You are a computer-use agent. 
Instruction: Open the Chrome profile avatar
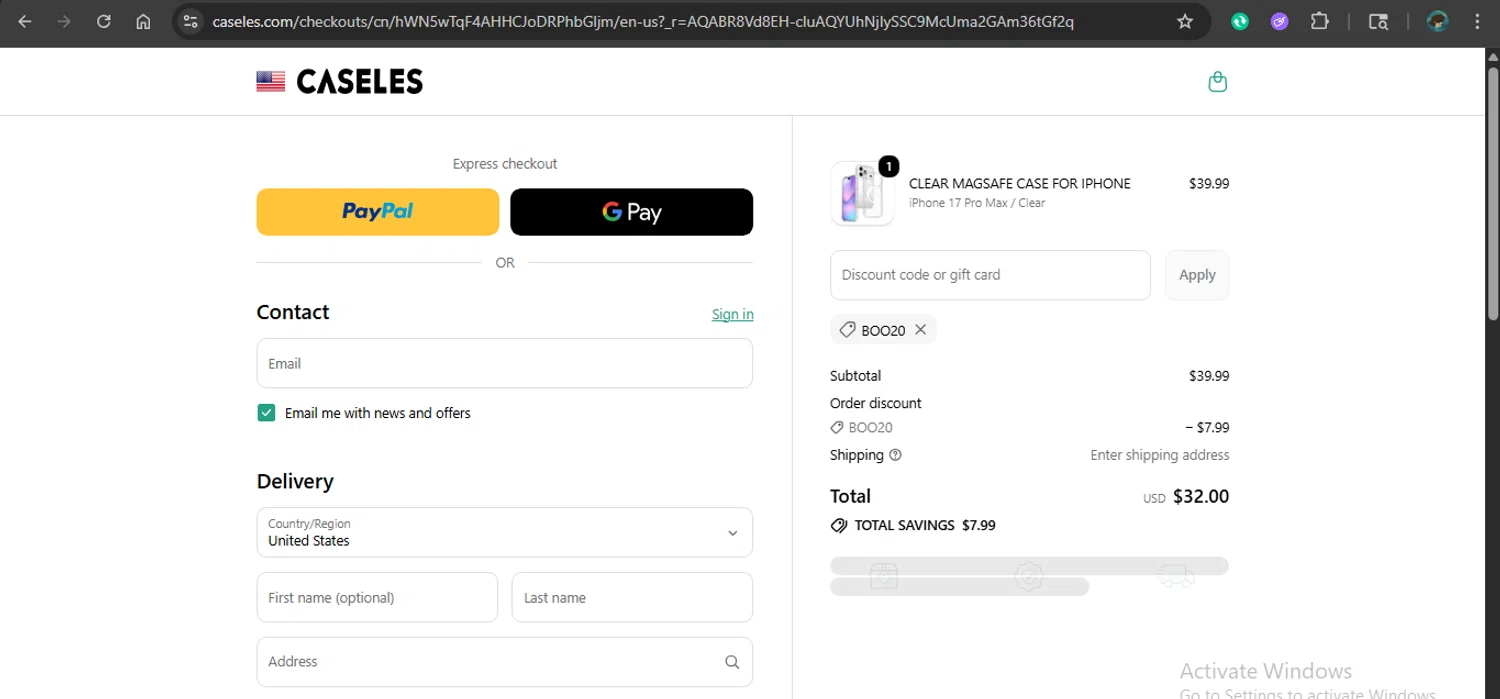pos(1438,21)
